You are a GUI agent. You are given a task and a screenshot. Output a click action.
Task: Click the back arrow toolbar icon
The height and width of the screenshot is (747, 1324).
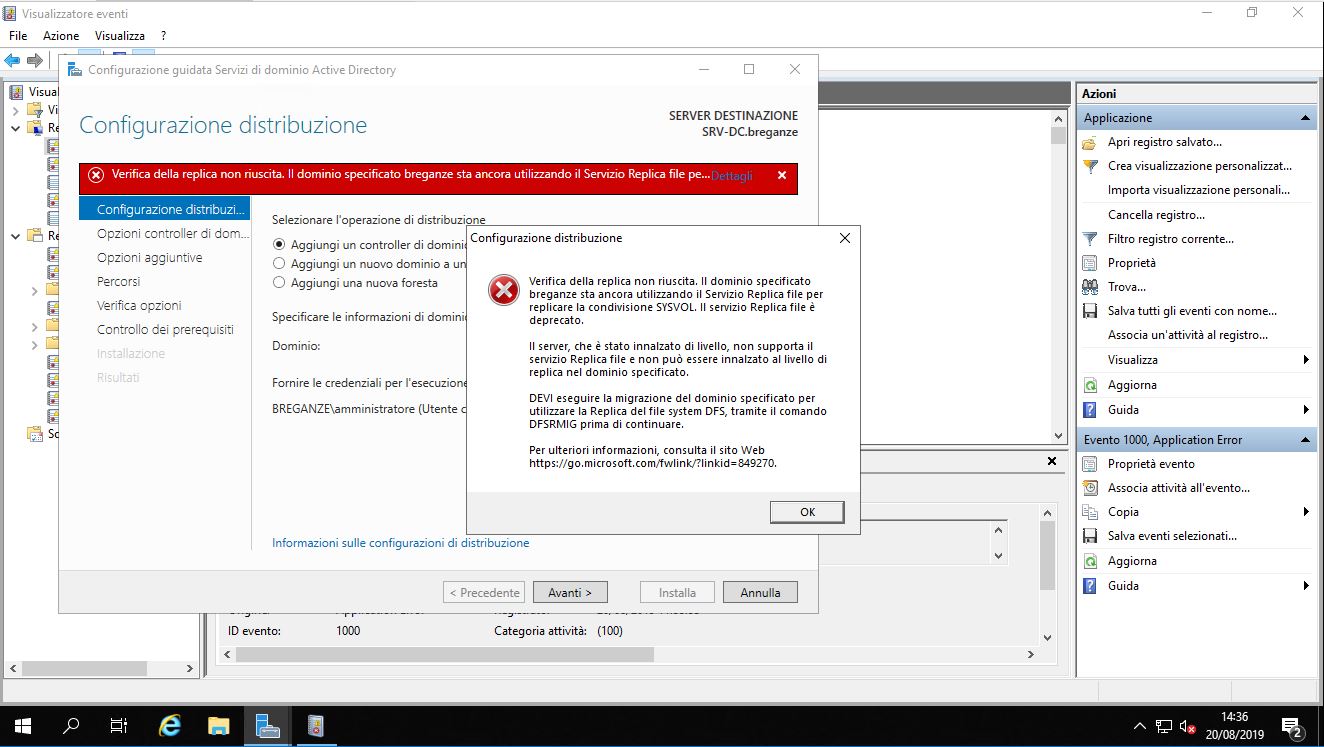13,60
